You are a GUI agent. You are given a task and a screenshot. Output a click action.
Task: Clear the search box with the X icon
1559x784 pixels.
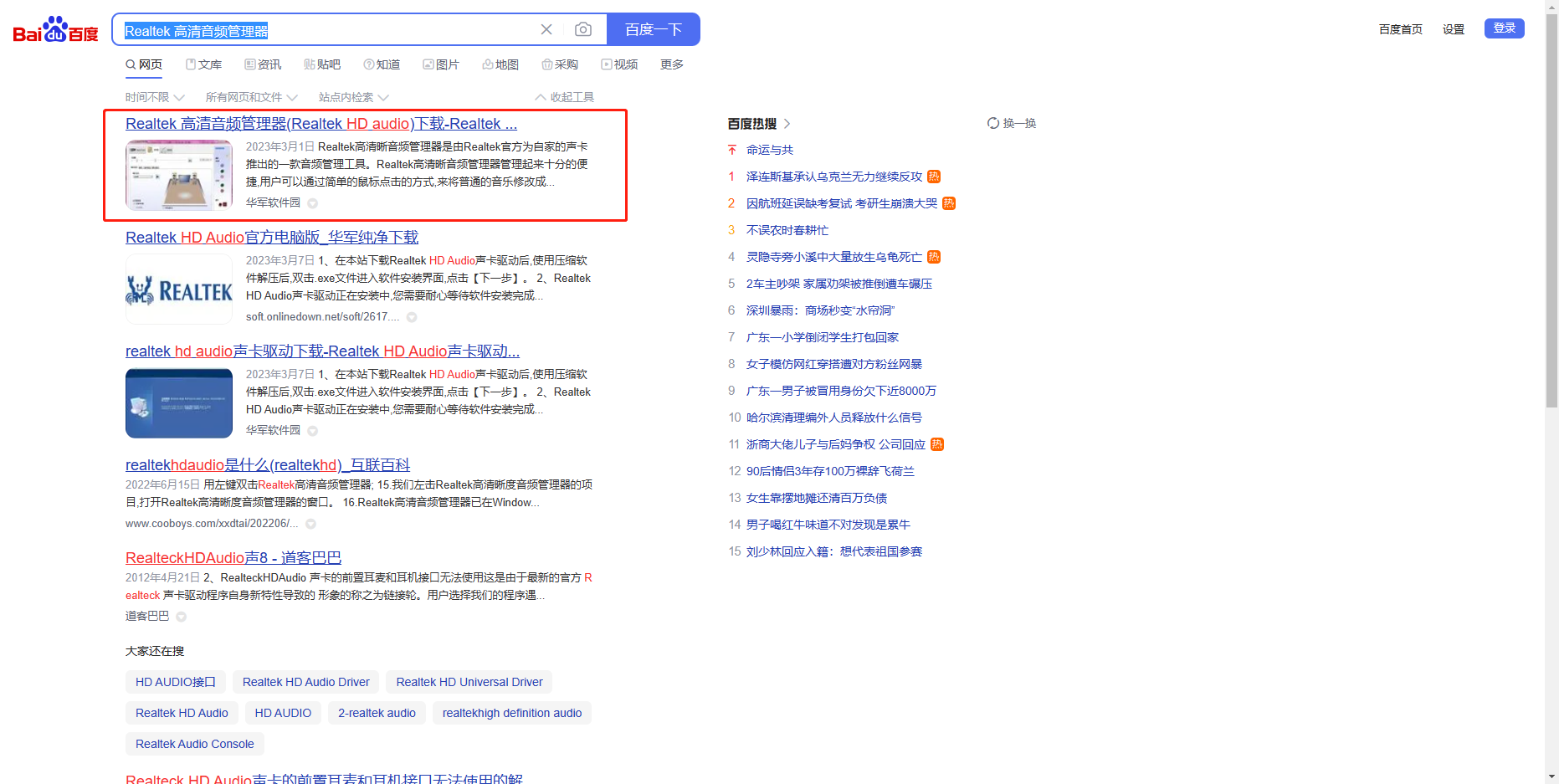point(546,30)
